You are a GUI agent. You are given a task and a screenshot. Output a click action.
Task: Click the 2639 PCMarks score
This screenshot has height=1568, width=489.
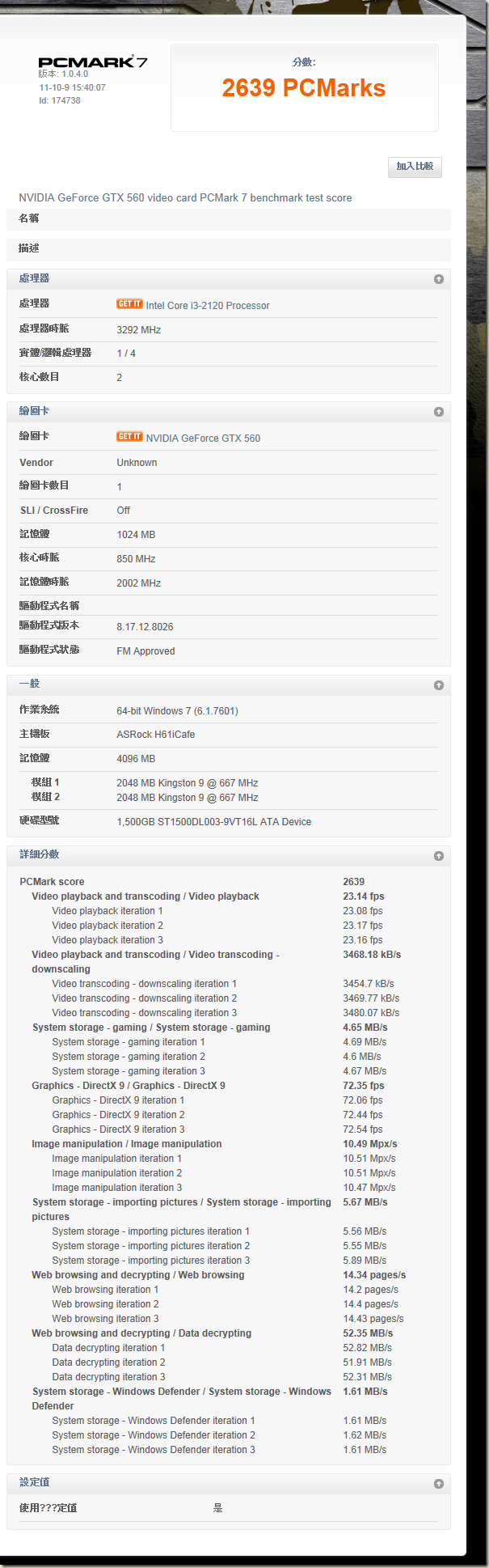(304, 88)
